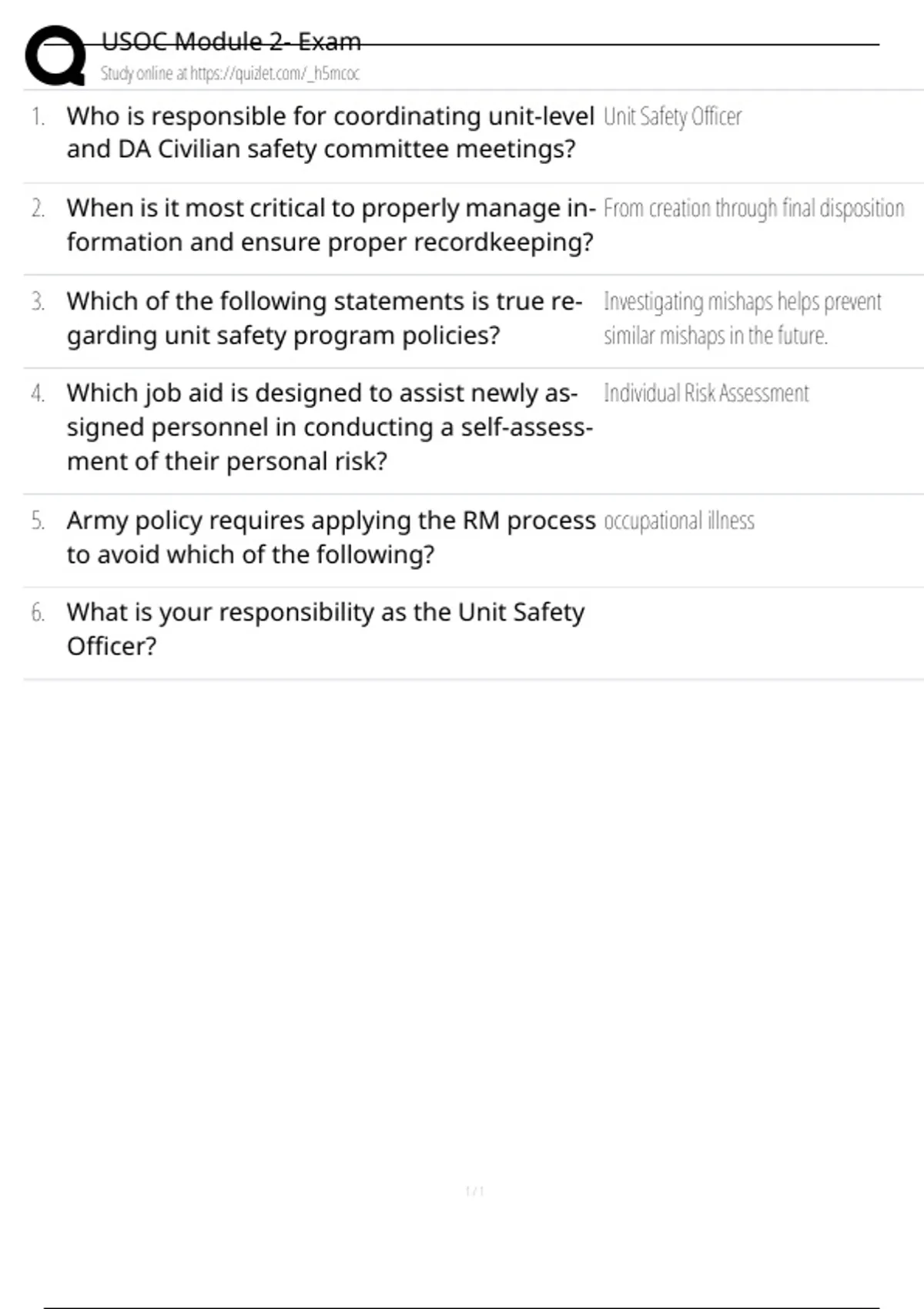Click answer 'From creation through final disposition'

(753, 209)
